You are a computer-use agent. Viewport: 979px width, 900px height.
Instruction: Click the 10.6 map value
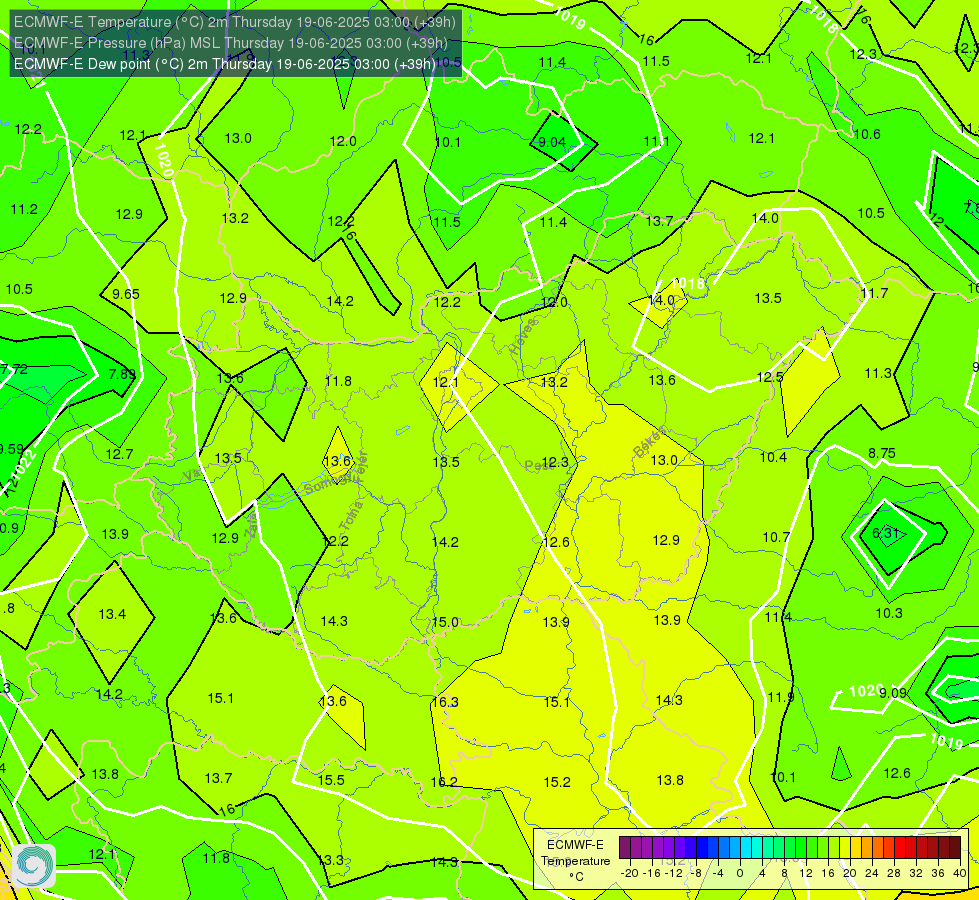point(867,134)
